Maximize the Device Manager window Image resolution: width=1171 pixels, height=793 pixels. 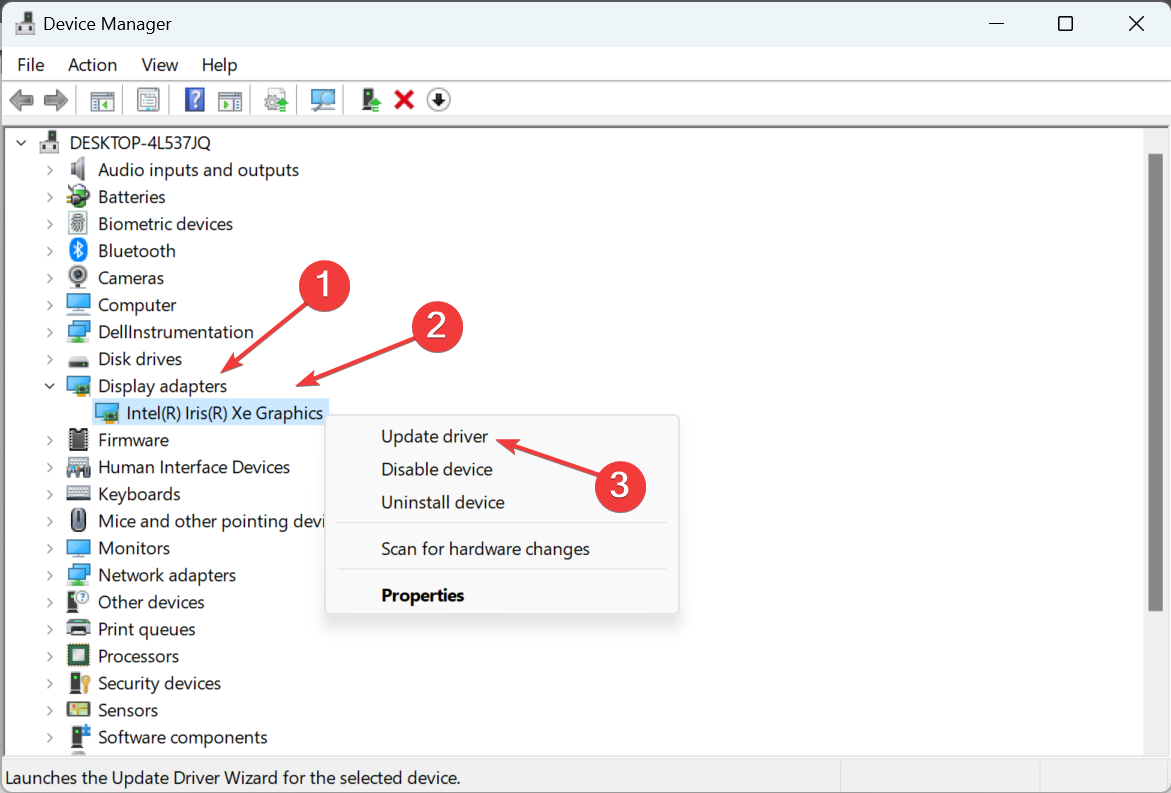(x=1066, y=23)
